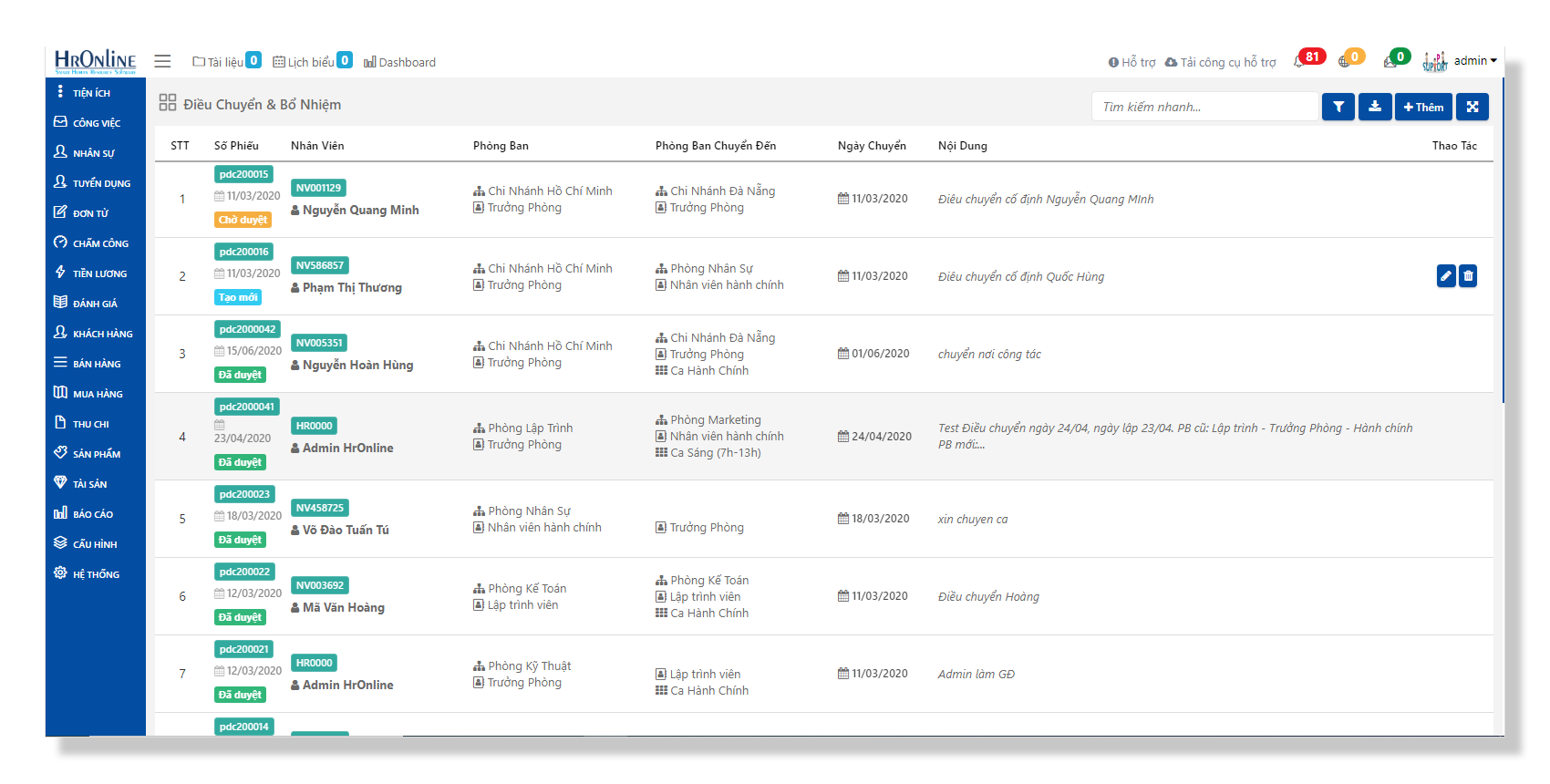Sort by Nhân Viên column header

click(x=317, y=146)
